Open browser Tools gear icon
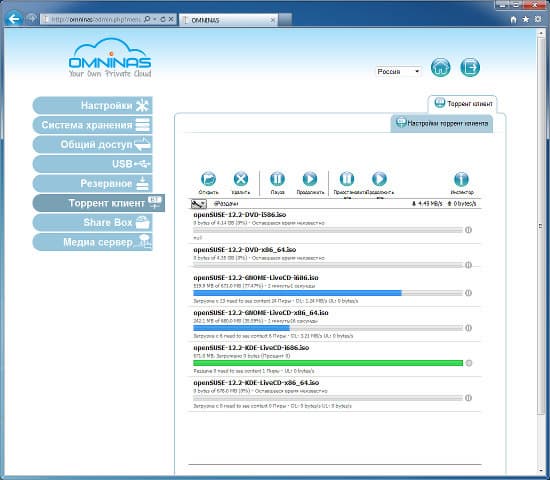 point(538,19)
